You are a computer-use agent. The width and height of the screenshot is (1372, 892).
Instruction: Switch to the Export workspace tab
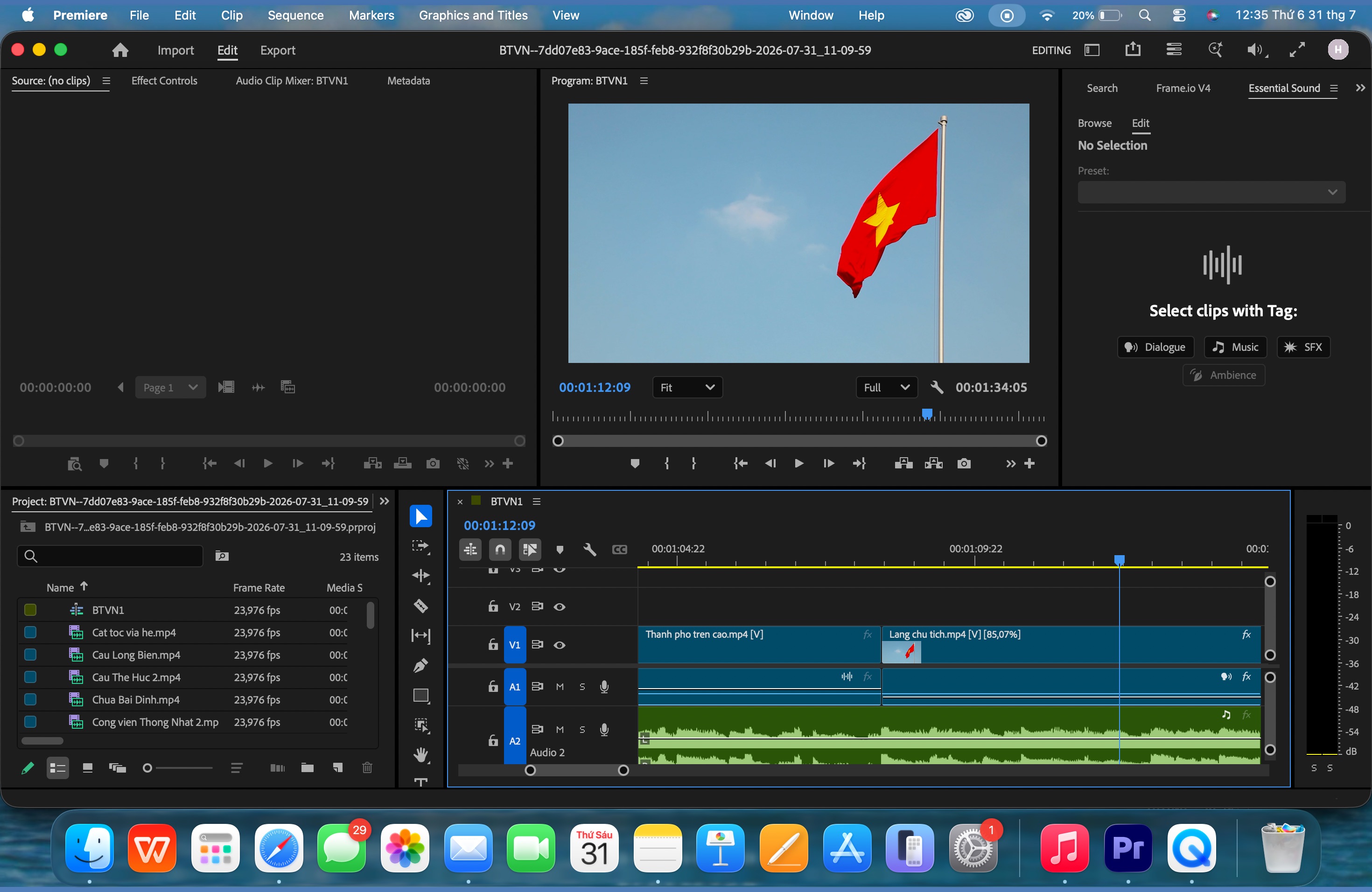tap(277, 50)
